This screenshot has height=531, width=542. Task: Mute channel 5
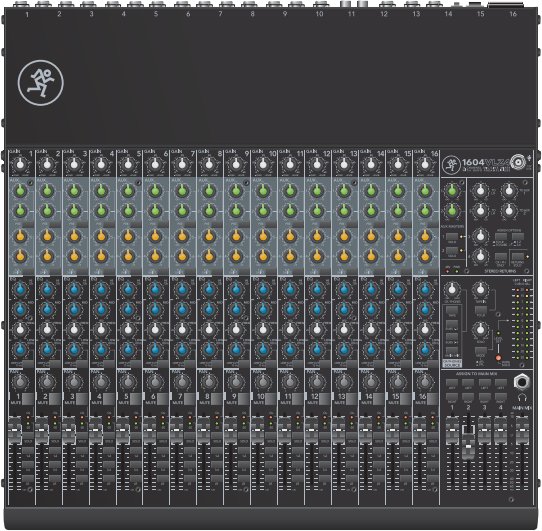click(136, 399)
